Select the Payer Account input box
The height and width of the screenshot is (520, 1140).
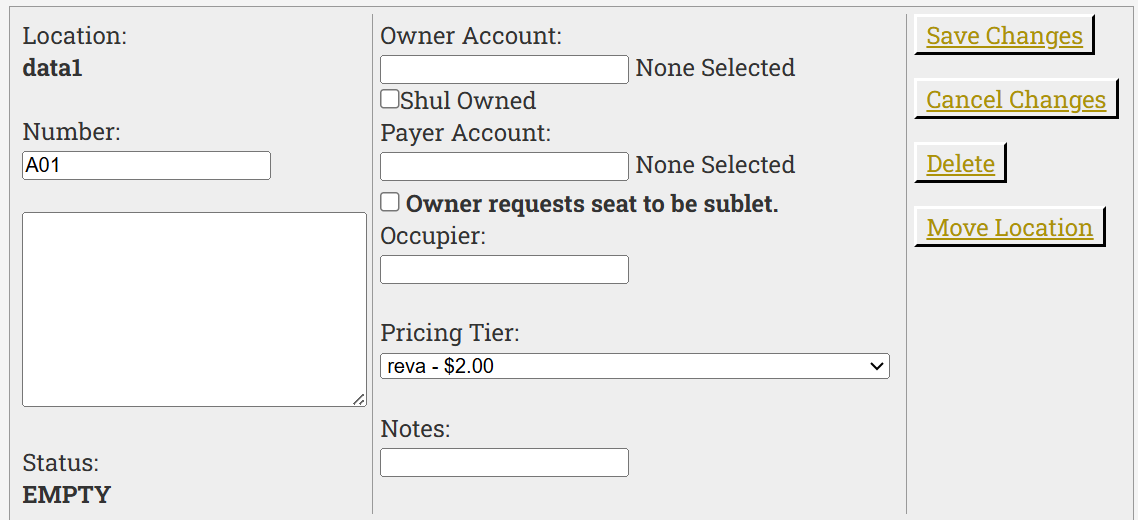(x=504, y=166)
